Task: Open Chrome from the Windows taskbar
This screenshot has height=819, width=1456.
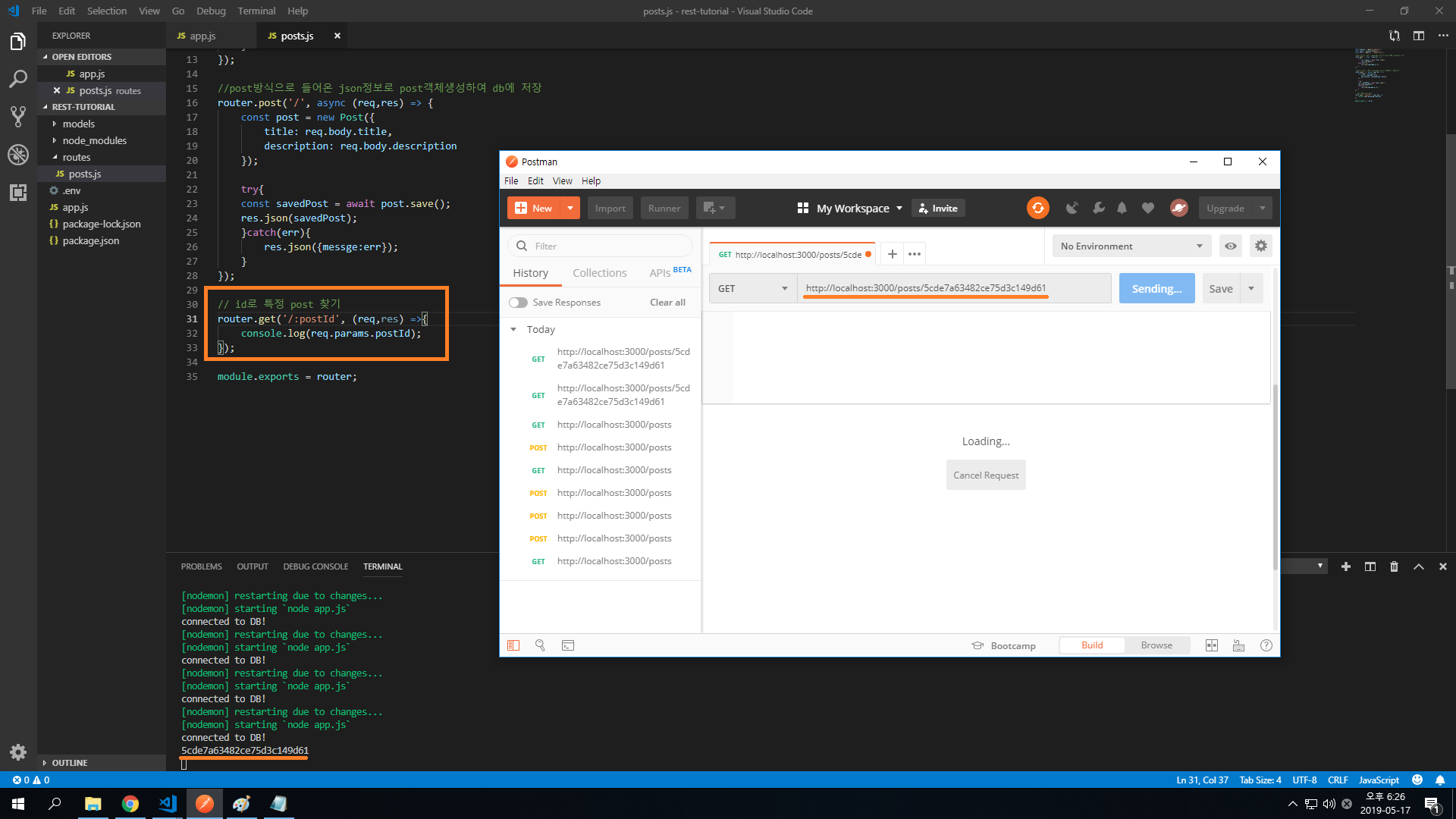Action: [x=130, y=804]
